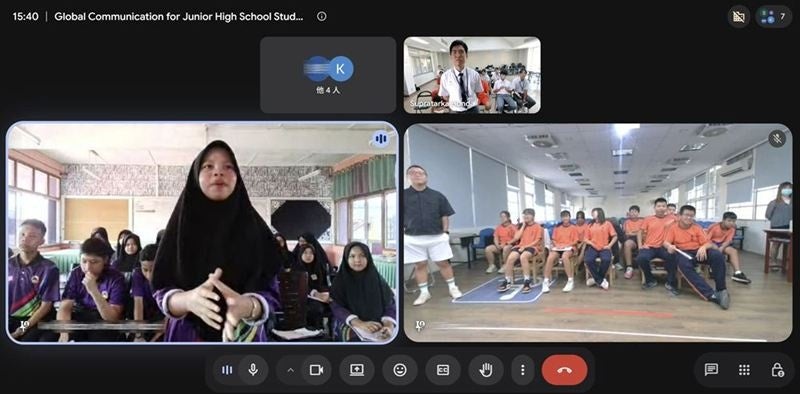Click the 15:40 clock text

(26, 16)
